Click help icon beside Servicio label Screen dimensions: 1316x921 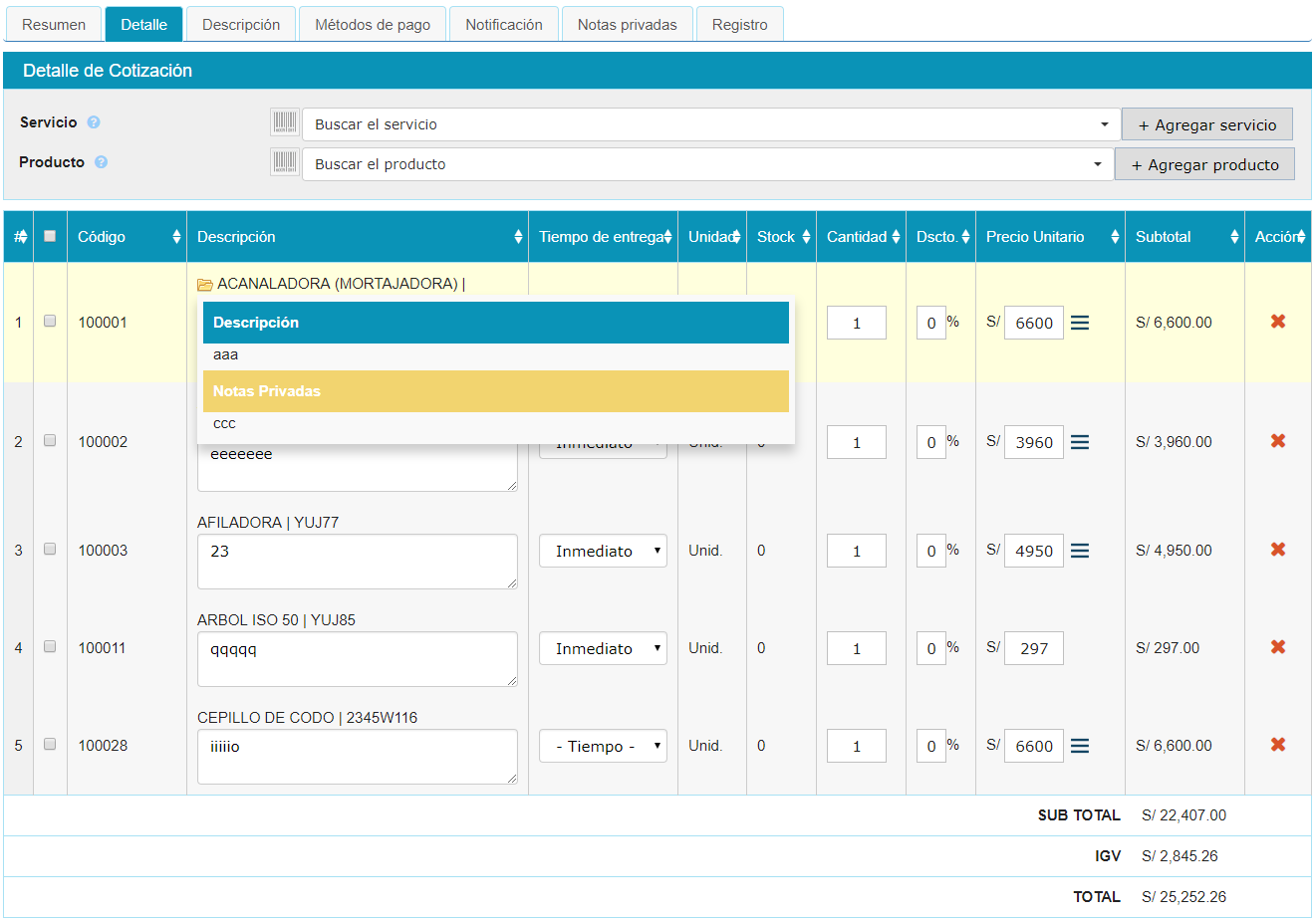[x=94, y=122]
